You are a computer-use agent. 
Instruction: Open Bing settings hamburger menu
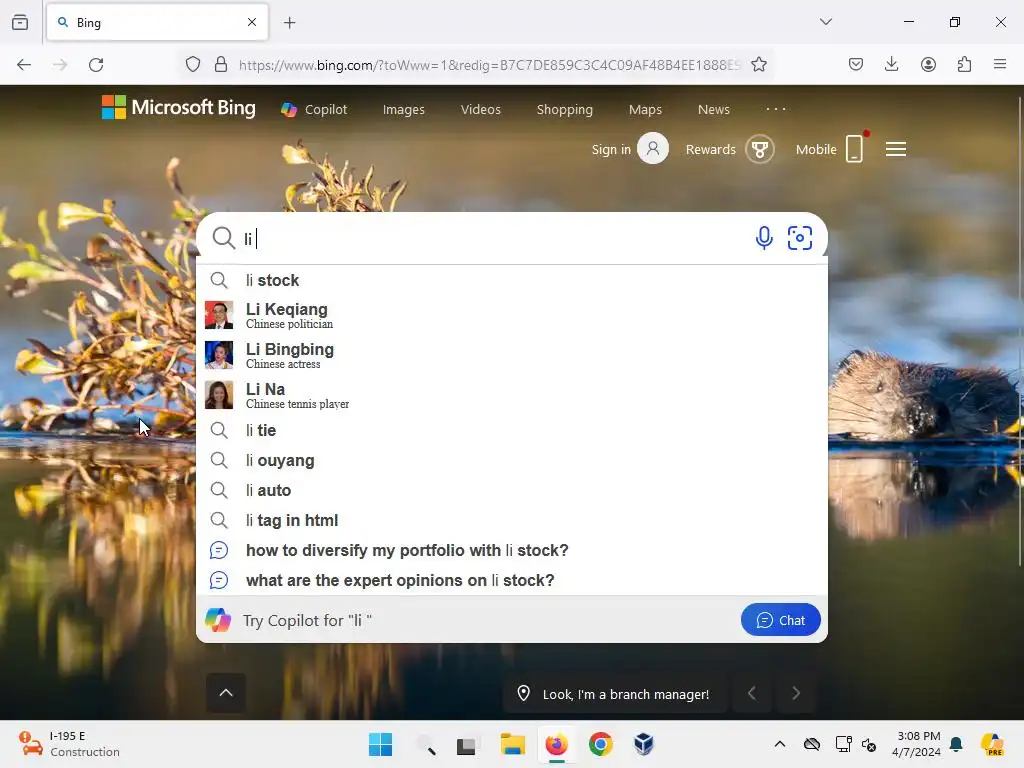[x=895, y=150]
